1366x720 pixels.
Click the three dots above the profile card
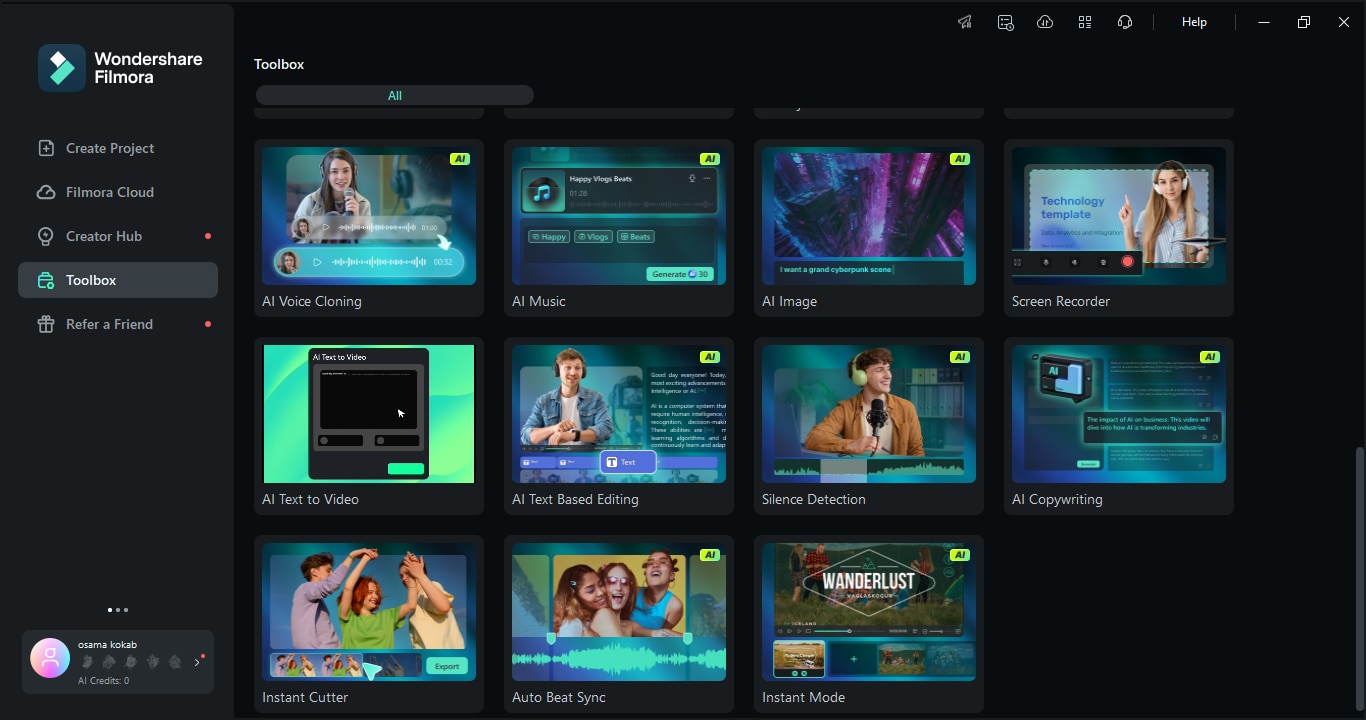point(118,610)
